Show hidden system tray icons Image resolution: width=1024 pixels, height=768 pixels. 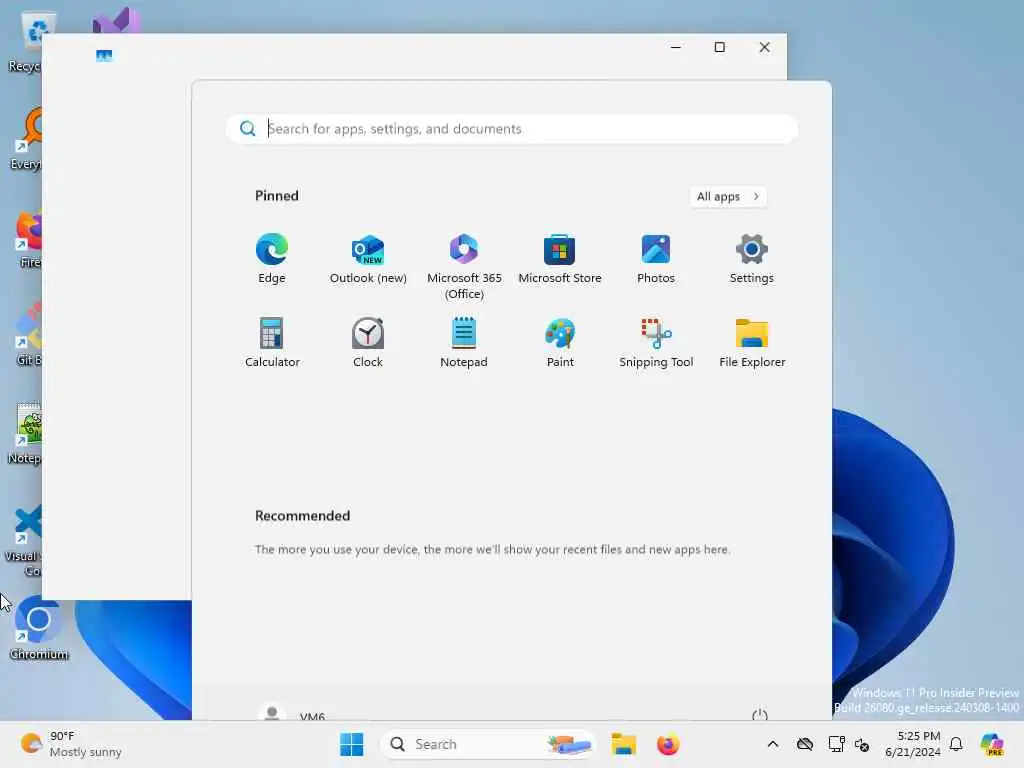click(x=773, y=744)
